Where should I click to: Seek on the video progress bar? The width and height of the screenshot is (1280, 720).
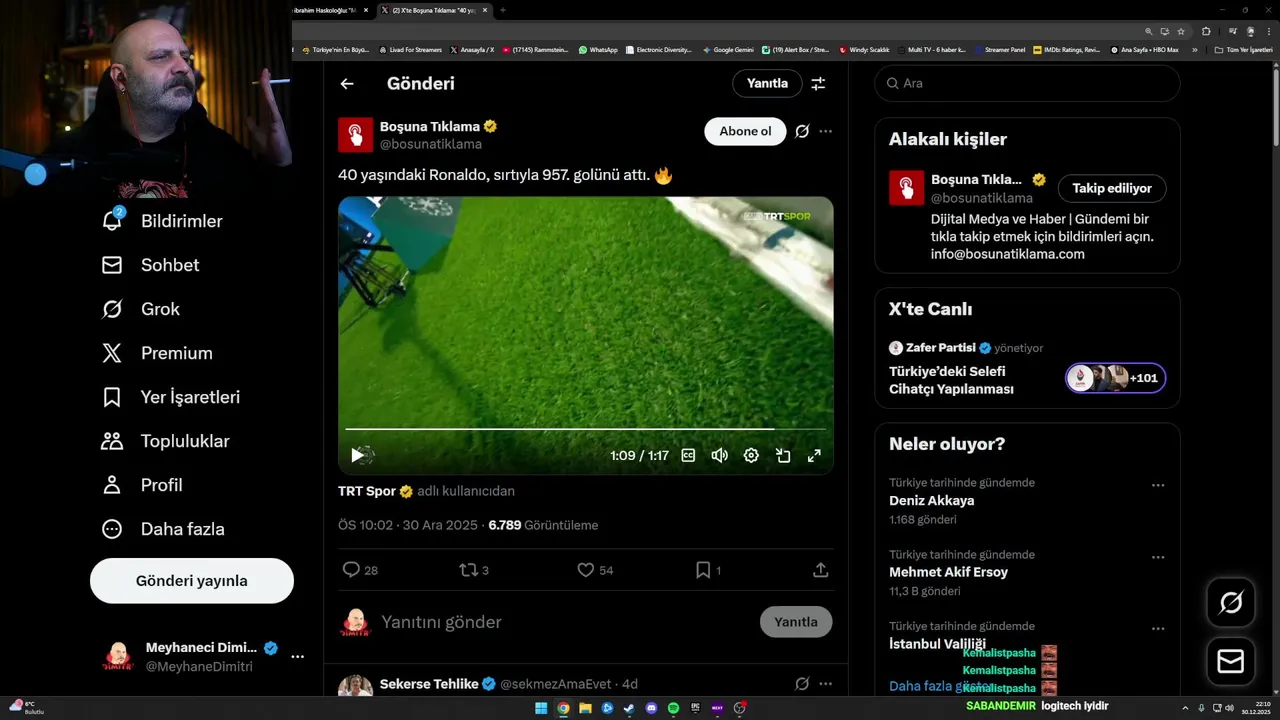click(585, 429)
